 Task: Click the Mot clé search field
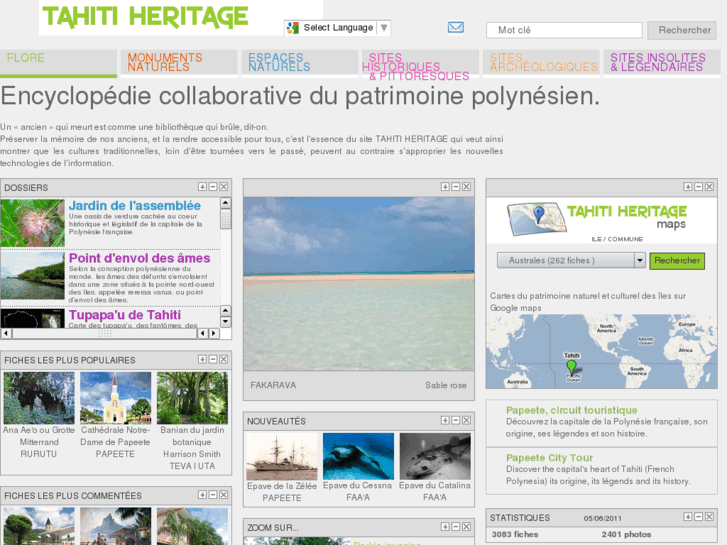[x=563, y=30]
